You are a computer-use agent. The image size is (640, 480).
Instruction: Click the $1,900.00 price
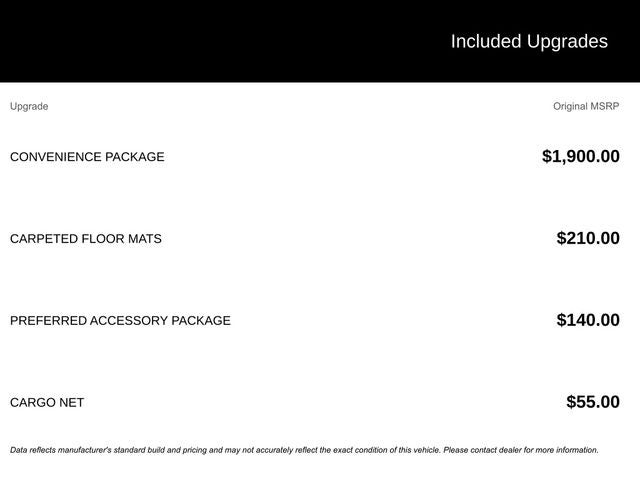click(580, 156)
